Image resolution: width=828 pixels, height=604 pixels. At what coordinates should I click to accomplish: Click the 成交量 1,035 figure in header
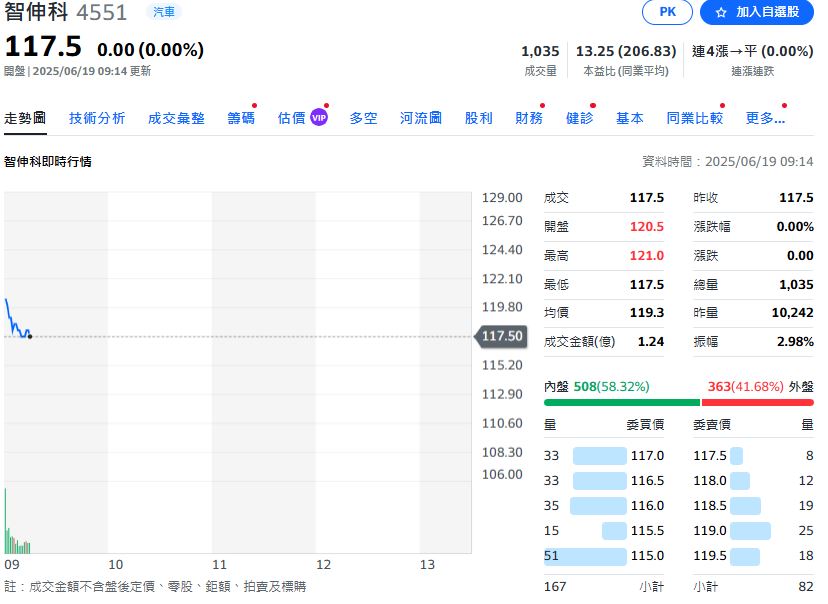click(540, 51)
